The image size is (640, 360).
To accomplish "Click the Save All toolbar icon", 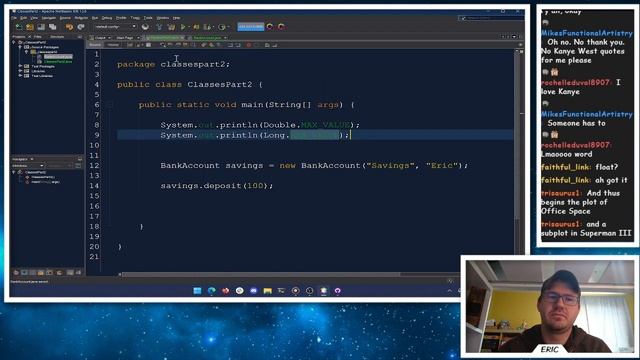I will tap(53, 27).
